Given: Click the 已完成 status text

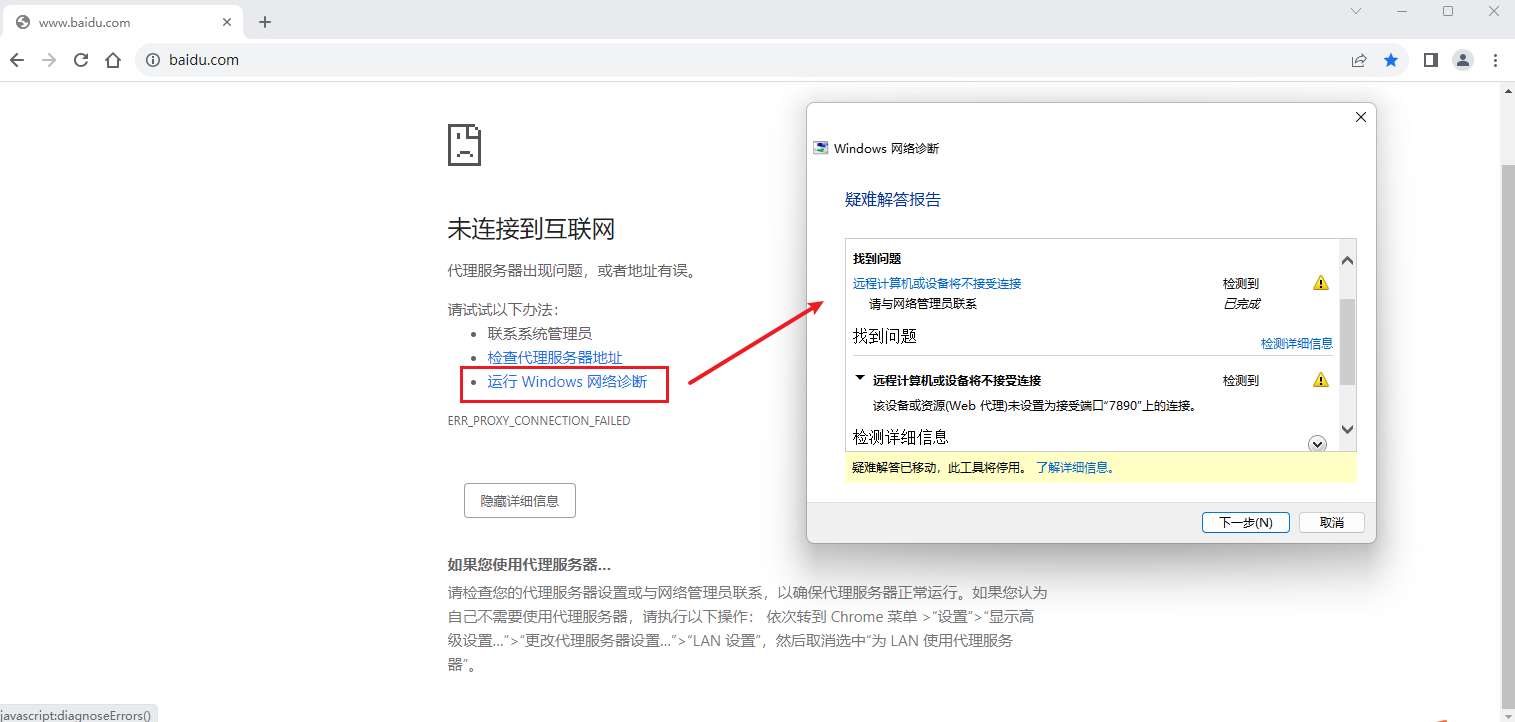Looking at the screenshot, I should point(1241,304).
